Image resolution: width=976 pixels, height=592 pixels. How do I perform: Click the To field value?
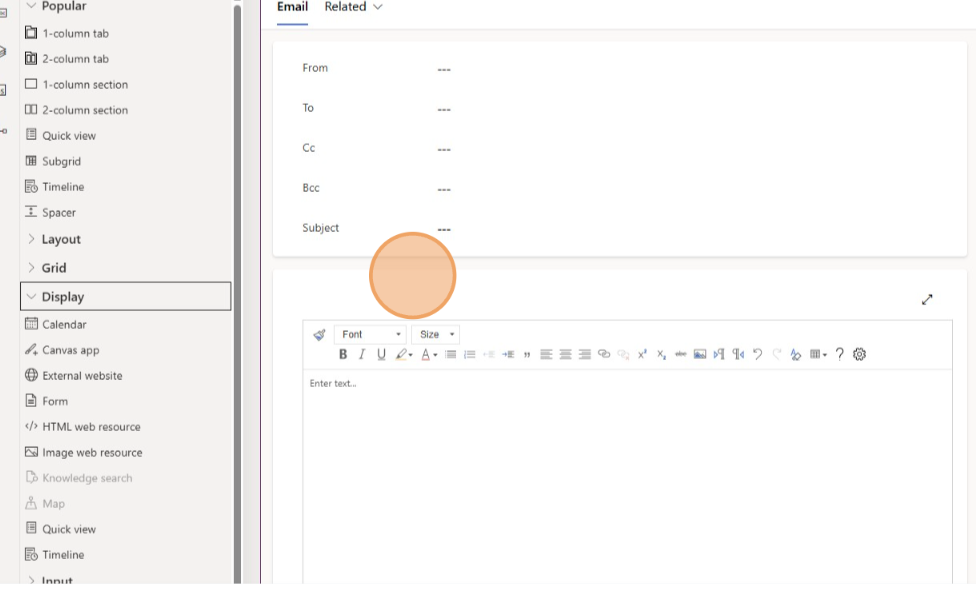[x=443, y=109]
